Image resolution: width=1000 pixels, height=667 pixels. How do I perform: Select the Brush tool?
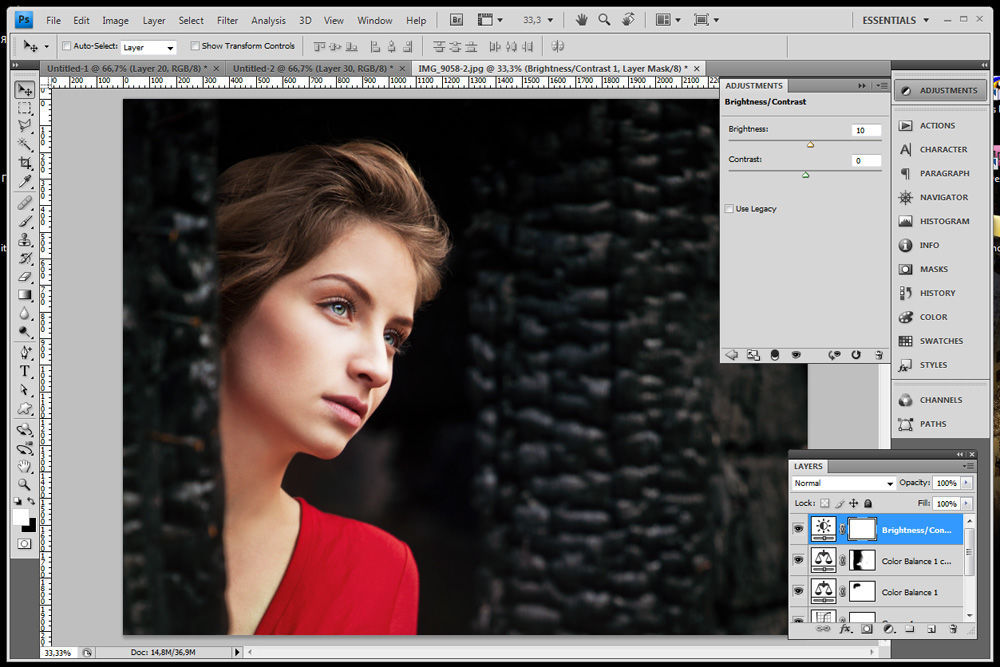coord(25,221)
